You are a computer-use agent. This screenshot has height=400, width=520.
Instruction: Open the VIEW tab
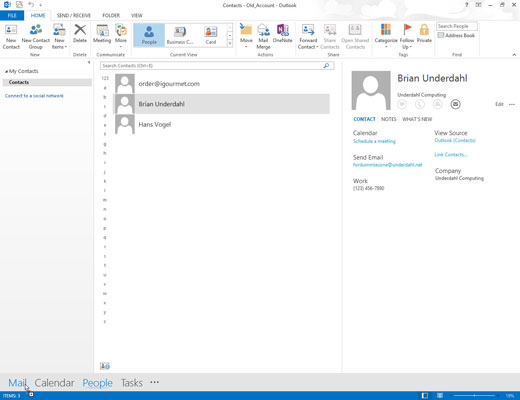[137, 15]
